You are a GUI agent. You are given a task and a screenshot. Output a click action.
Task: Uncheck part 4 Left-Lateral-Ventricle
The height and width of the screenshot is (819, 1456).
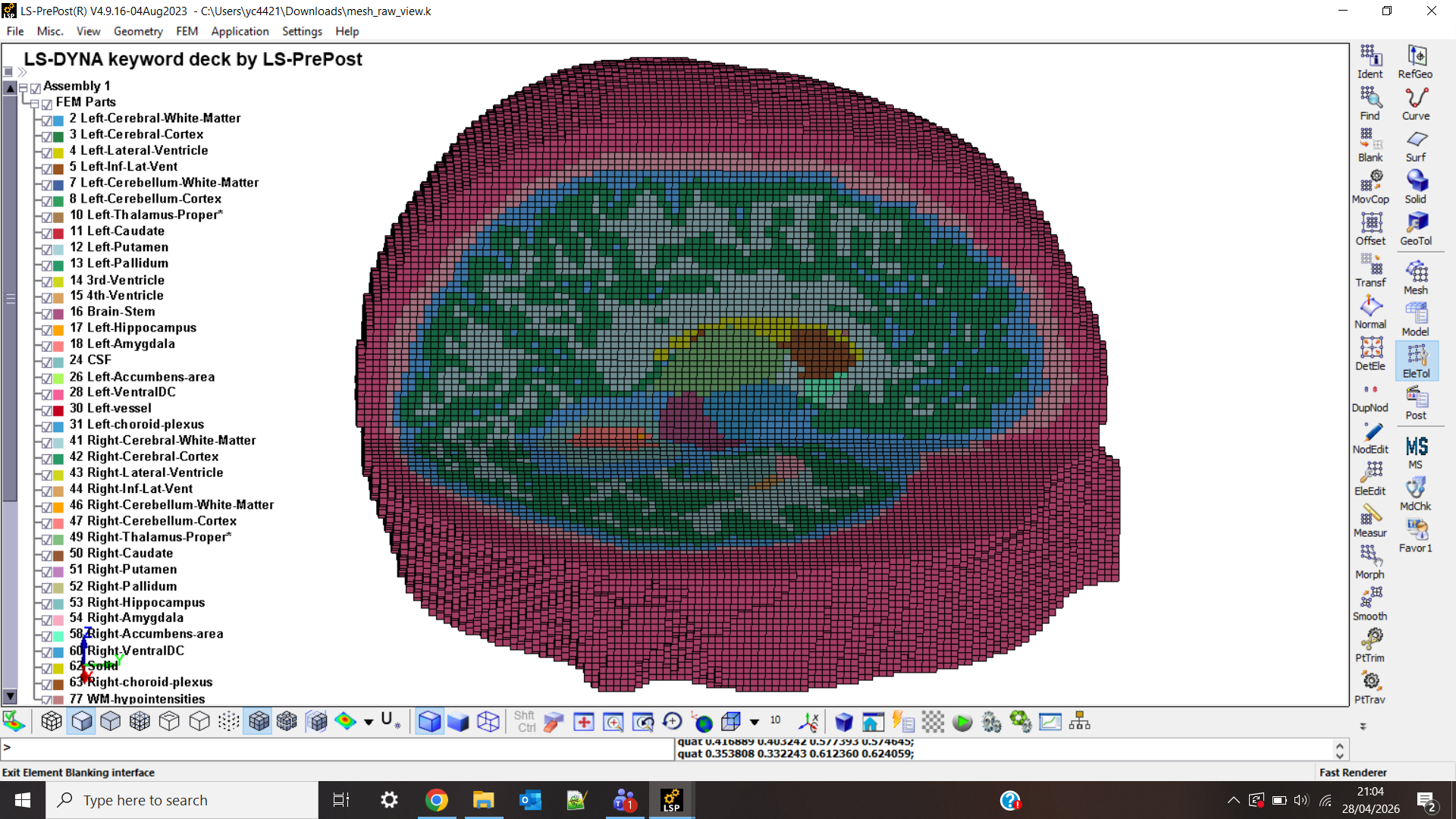pos(46,152)
